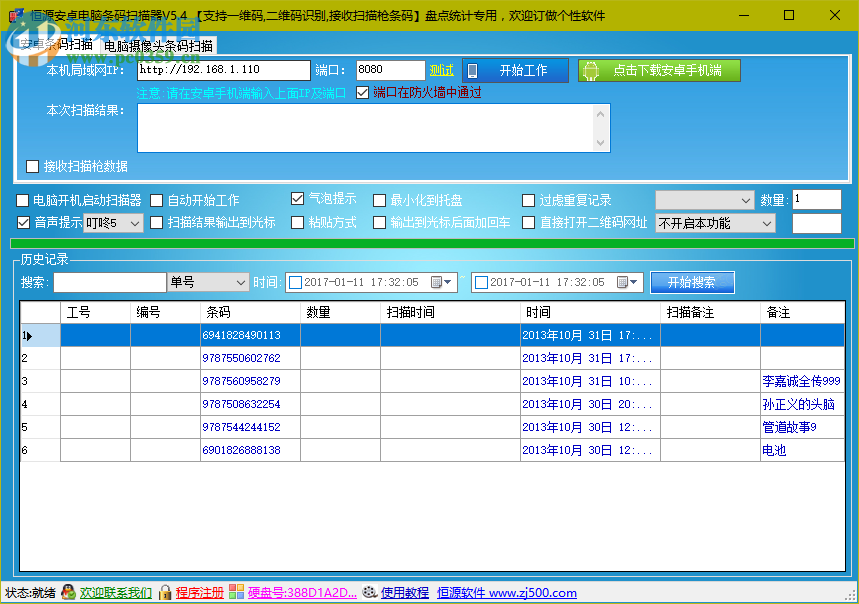Open the 单号 search type dropdown
859x604 pixels.
click(x=208, y=283)
